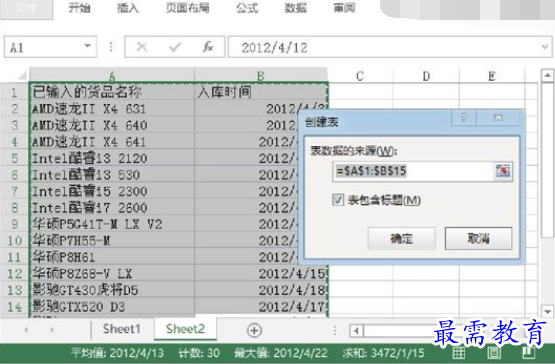The width and height of the screenshot is (555, 364).
Task: Select row 14 header
Action: point(14,307)
